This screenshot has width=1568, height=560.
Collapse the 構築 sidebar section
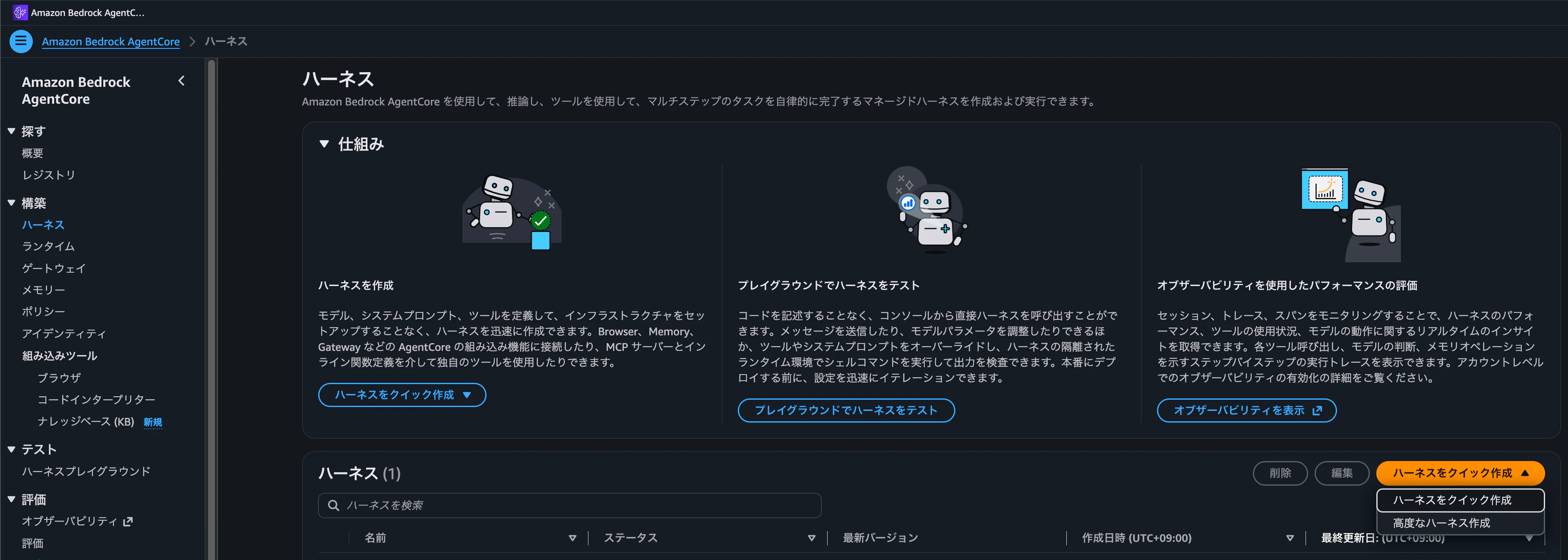coord(12,203)
